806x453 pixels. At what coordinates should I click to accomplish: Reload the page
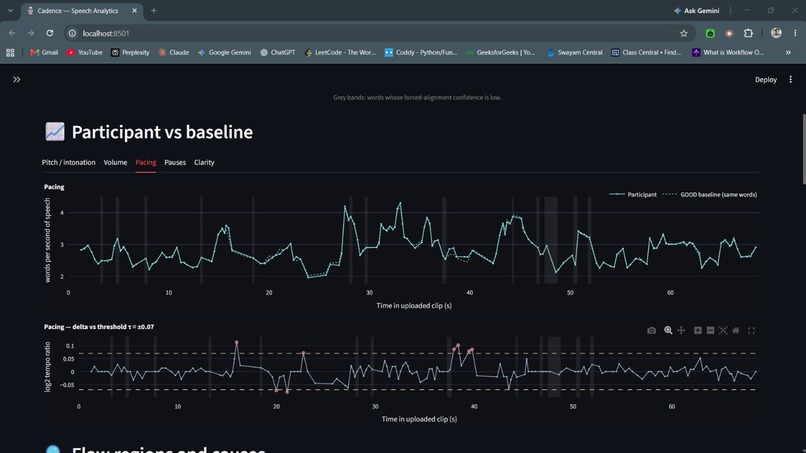[50, 33]
